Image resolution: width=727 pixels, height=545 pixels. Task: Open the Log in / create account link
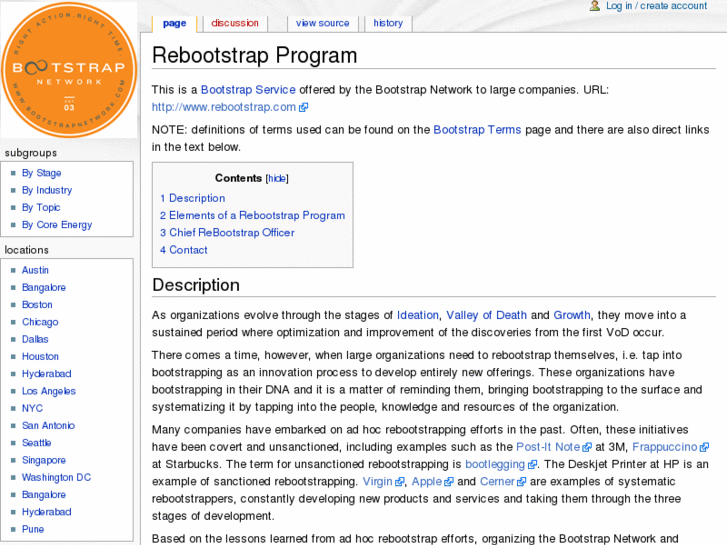(656, 6)
